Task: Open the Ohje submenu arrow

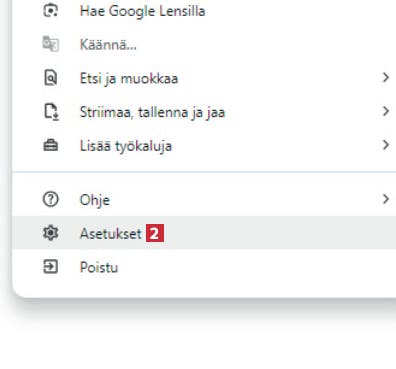Action: (386, 199)
